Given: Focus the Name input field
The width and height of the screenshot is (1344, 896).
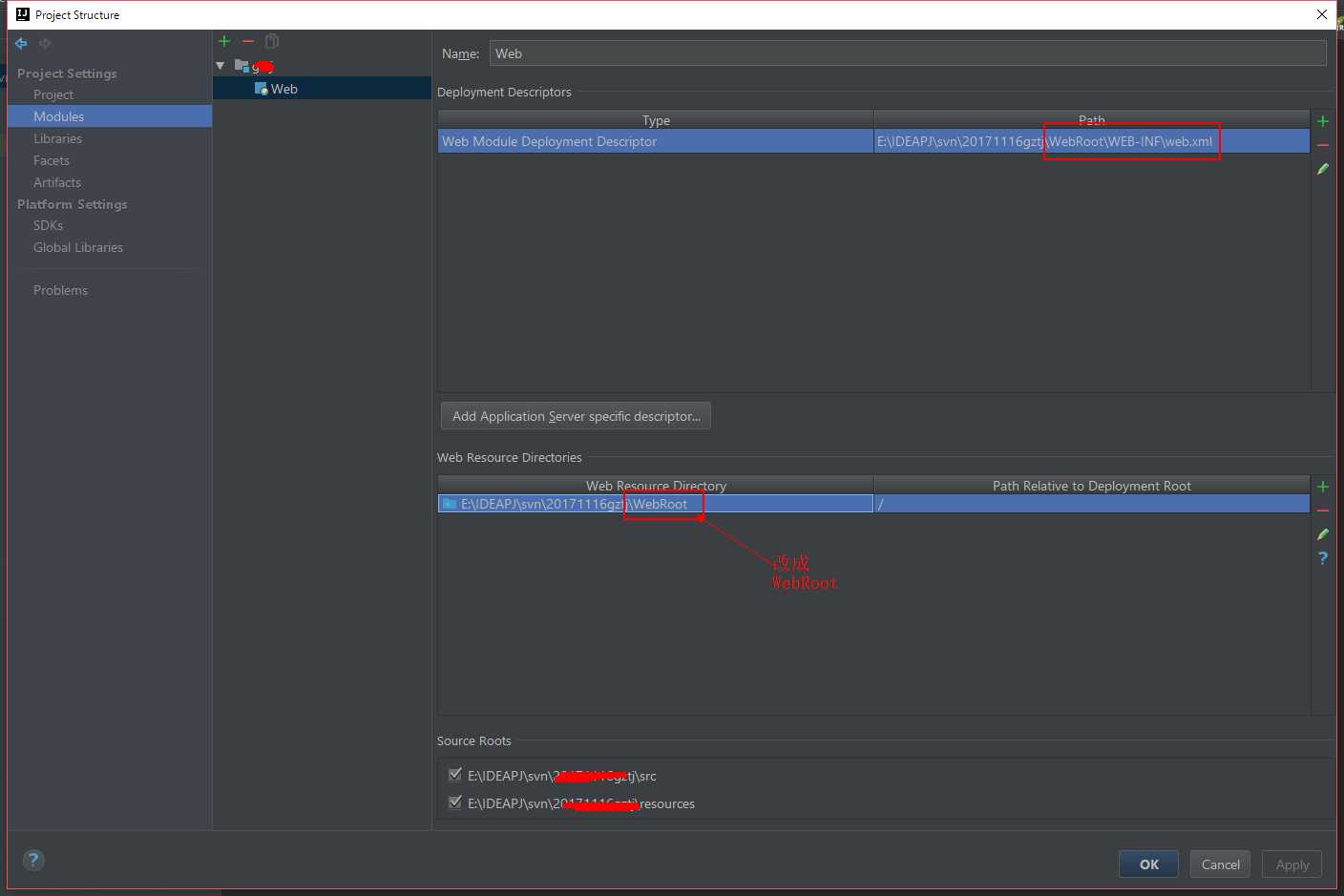Looking at the screenshot, I should 908,53.
